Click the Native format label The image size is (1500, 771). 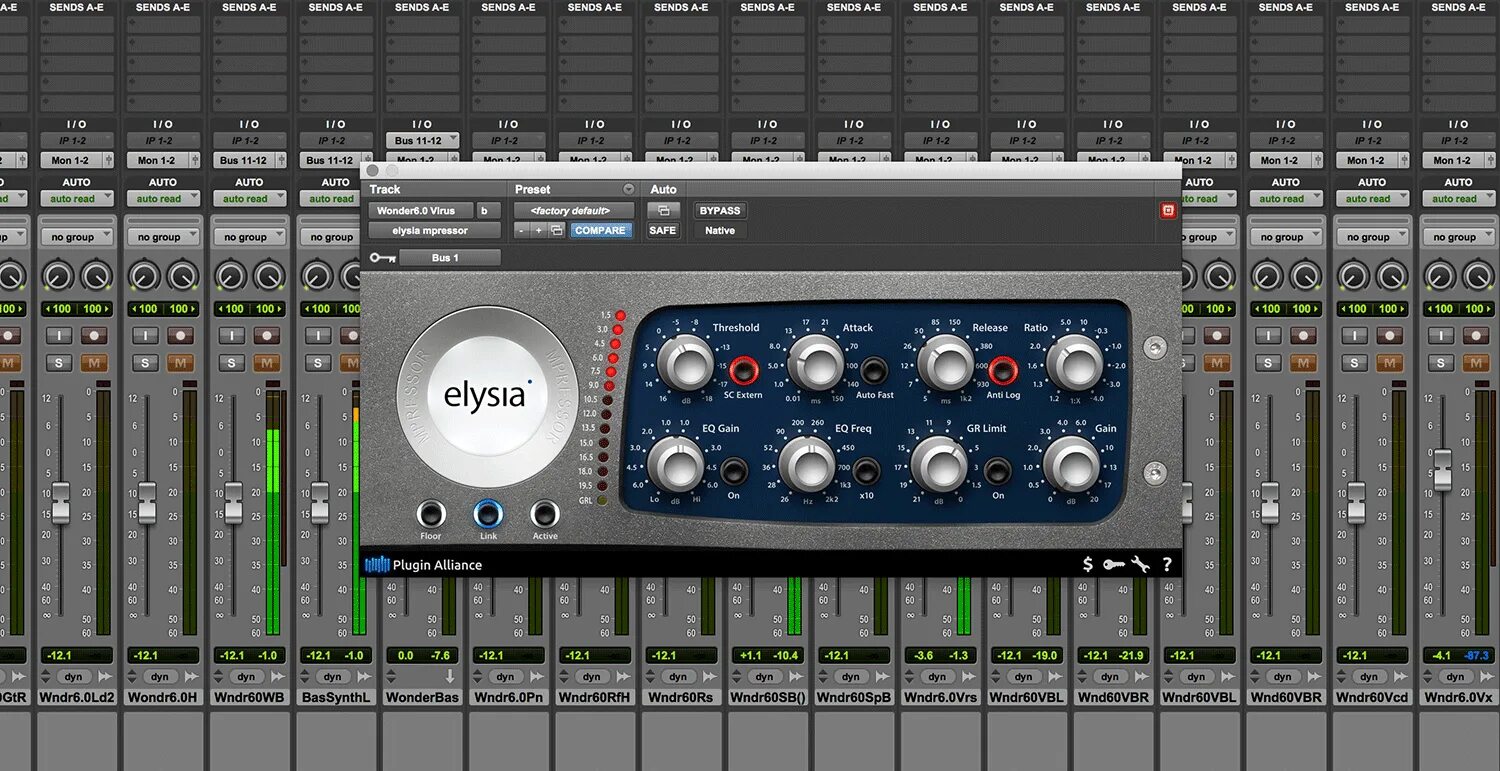pos(720,230)
